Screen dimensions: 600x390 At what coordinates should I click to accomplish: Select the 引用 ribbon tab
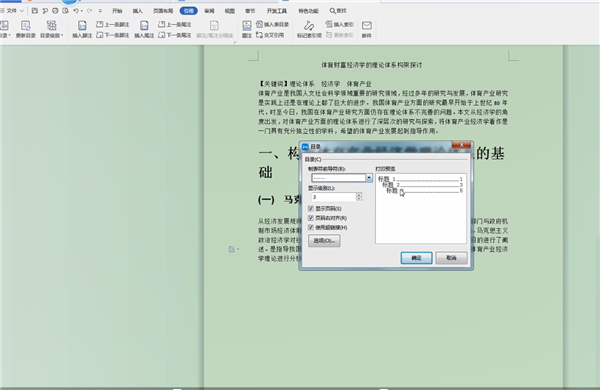tap(189, 11)
